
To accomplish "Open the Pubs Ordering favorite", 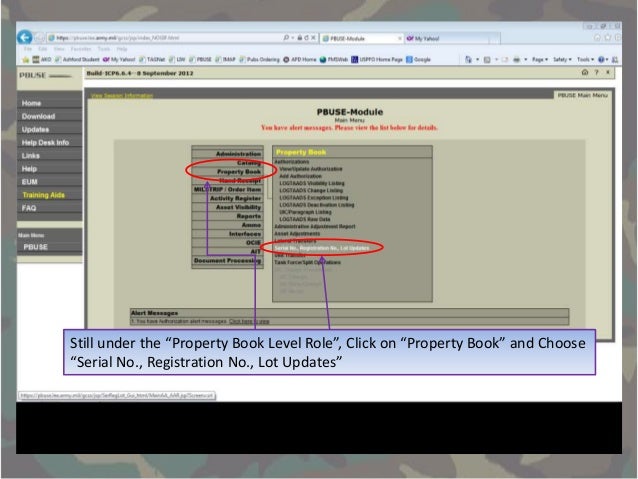I will pyautogui.click(x=260, y=59).
